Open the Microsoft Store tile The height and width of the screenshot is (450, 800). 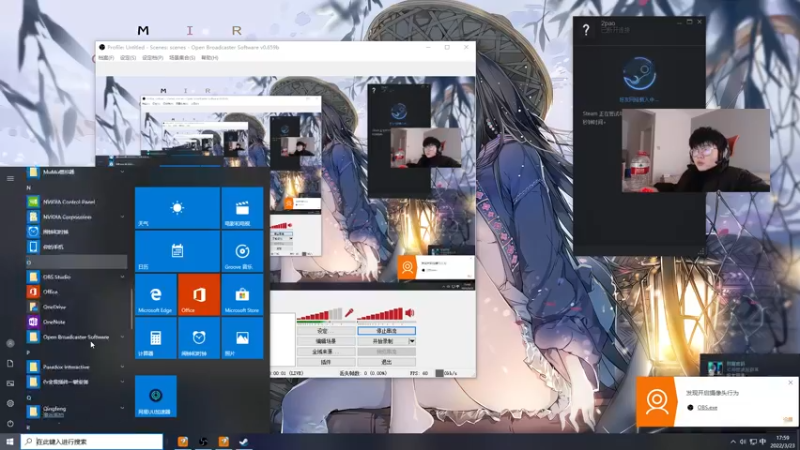coord(242,294)
